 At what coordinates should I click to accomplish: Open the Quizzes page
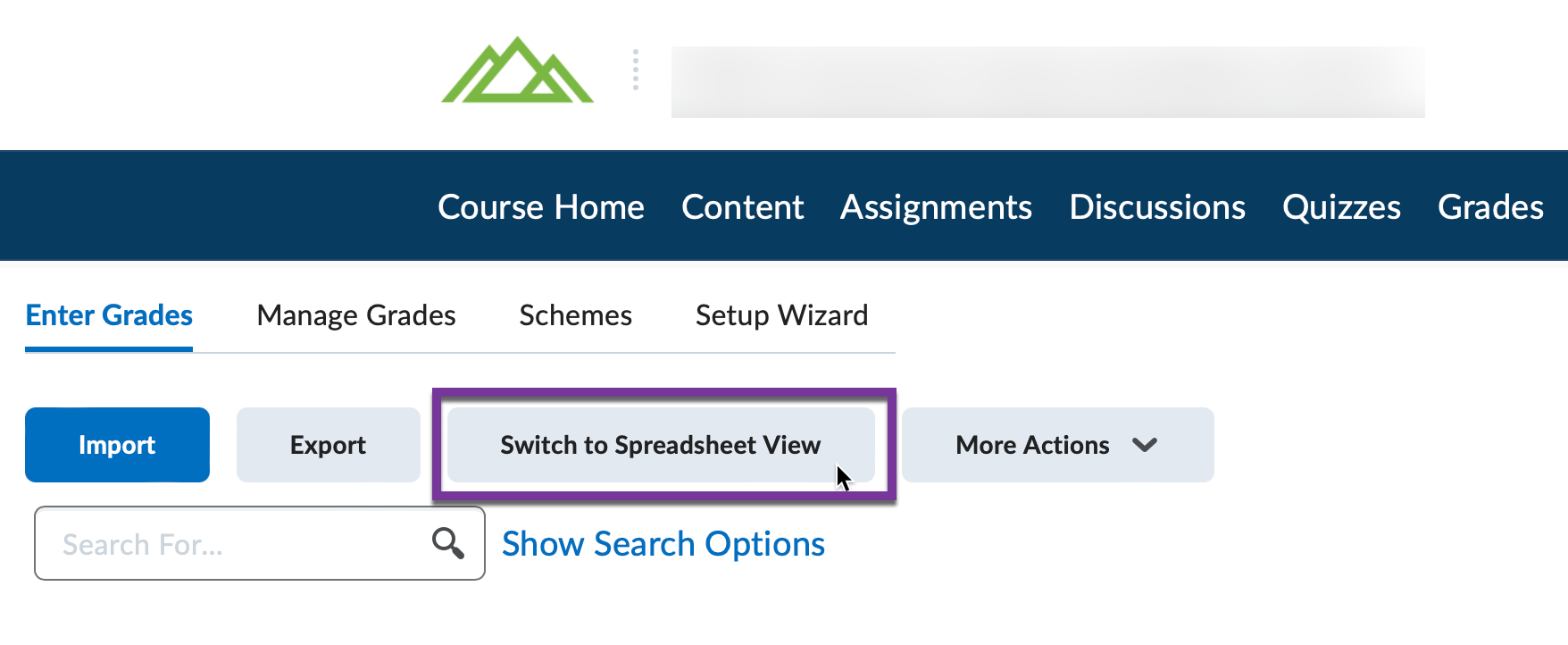[1341, 206]
